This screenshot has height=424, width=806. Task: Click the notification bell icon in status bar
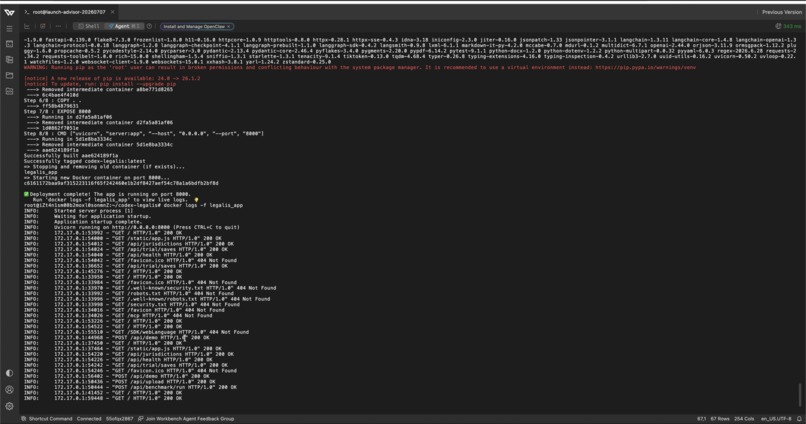[799, 419]
